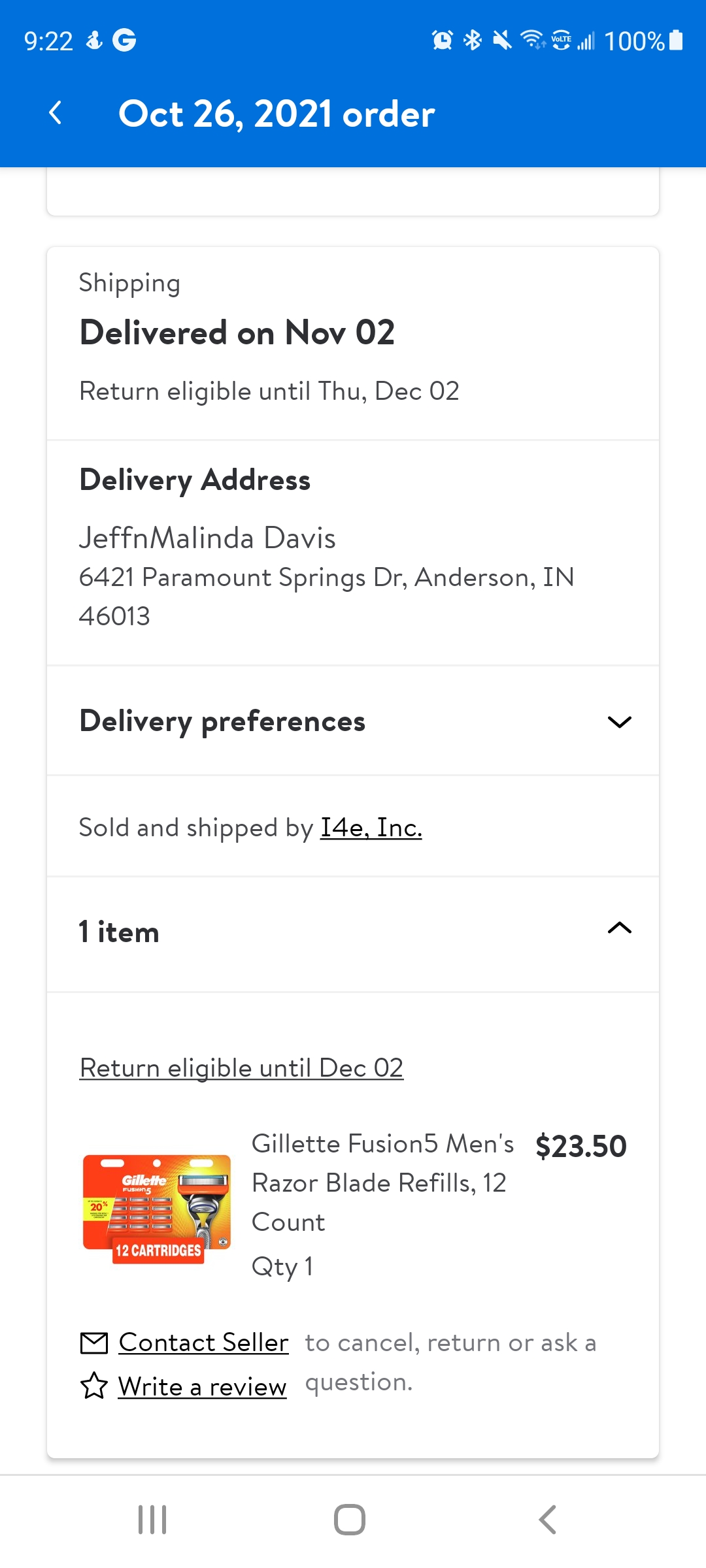
Task: Open the Gillette razor product thumbnail
Action: point(157,1209)
